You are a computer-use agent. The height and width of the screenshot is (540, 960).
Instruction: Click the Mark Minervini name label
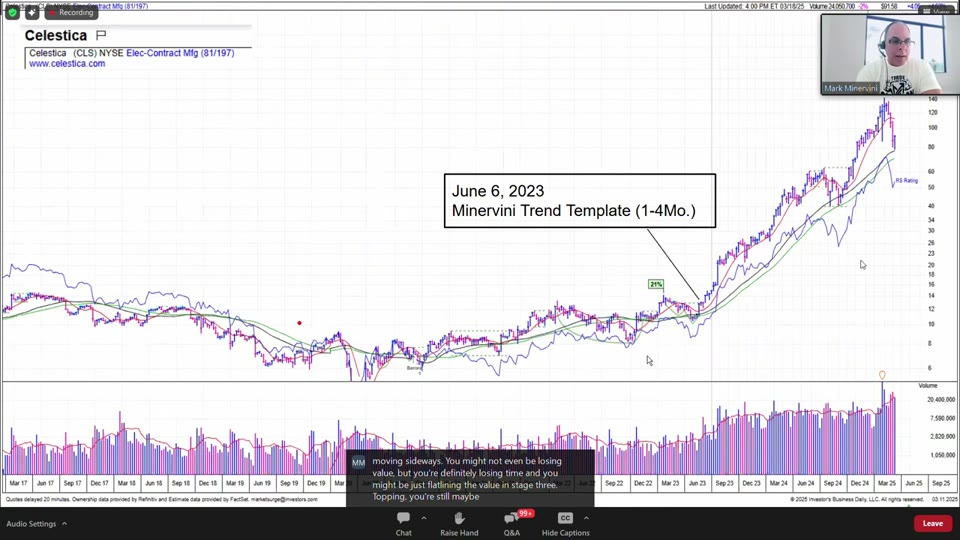[x=850, y=88]
